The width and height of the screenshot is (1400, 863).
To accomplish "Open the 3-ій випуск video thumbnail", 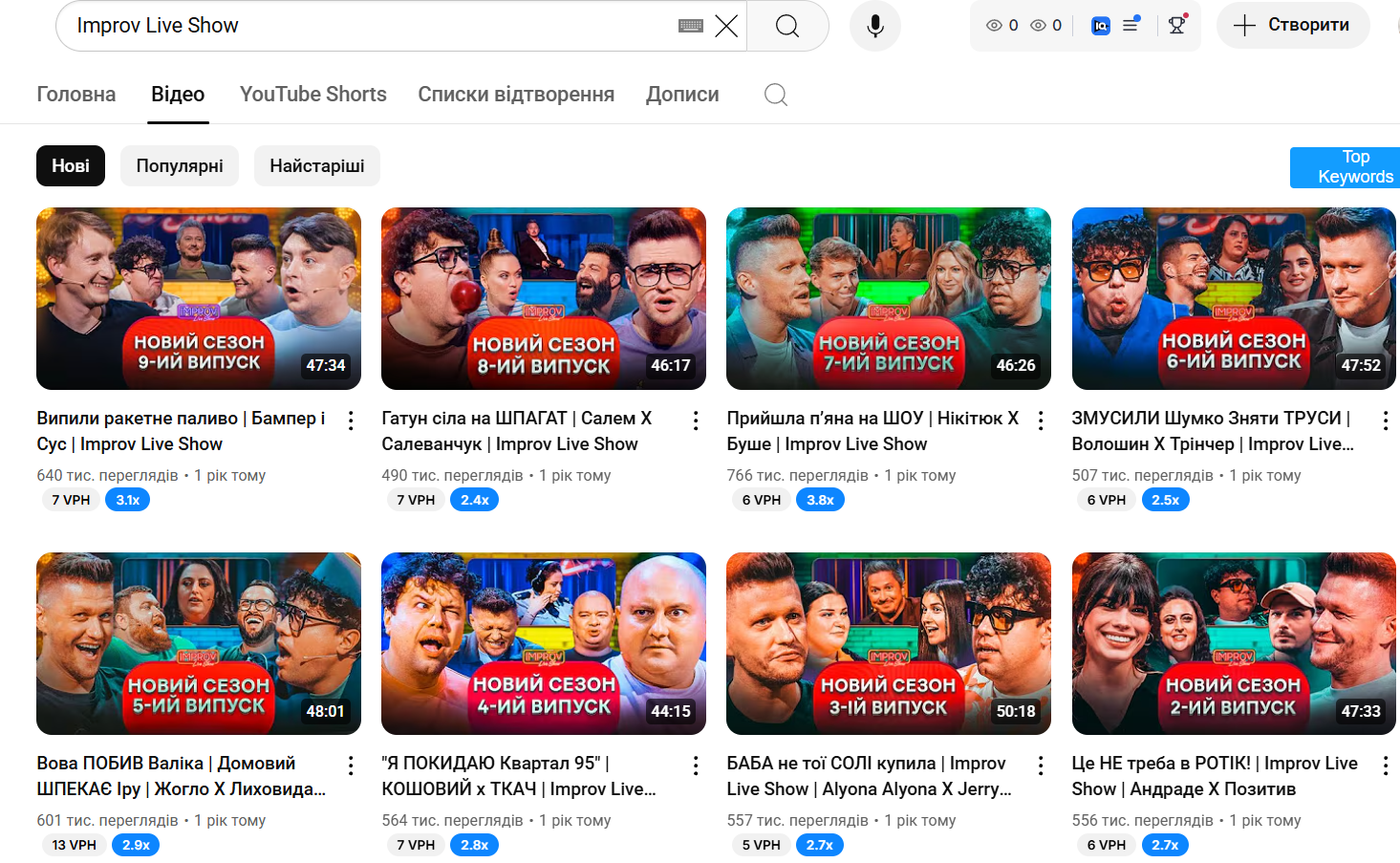I will click(x=889, y=643).
